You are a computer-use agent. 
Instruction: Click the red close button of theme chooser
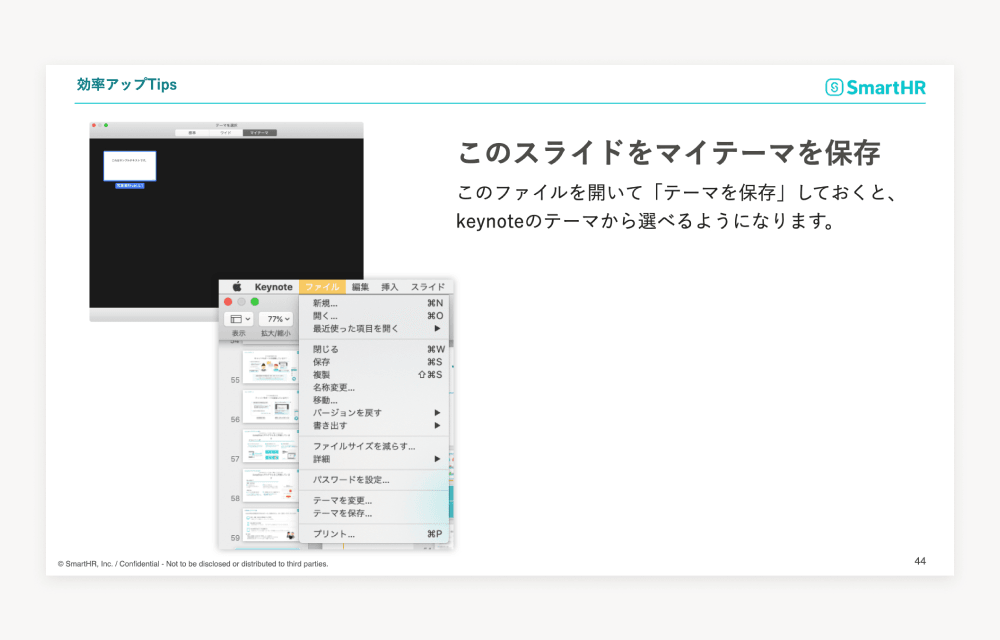(94, 126)
